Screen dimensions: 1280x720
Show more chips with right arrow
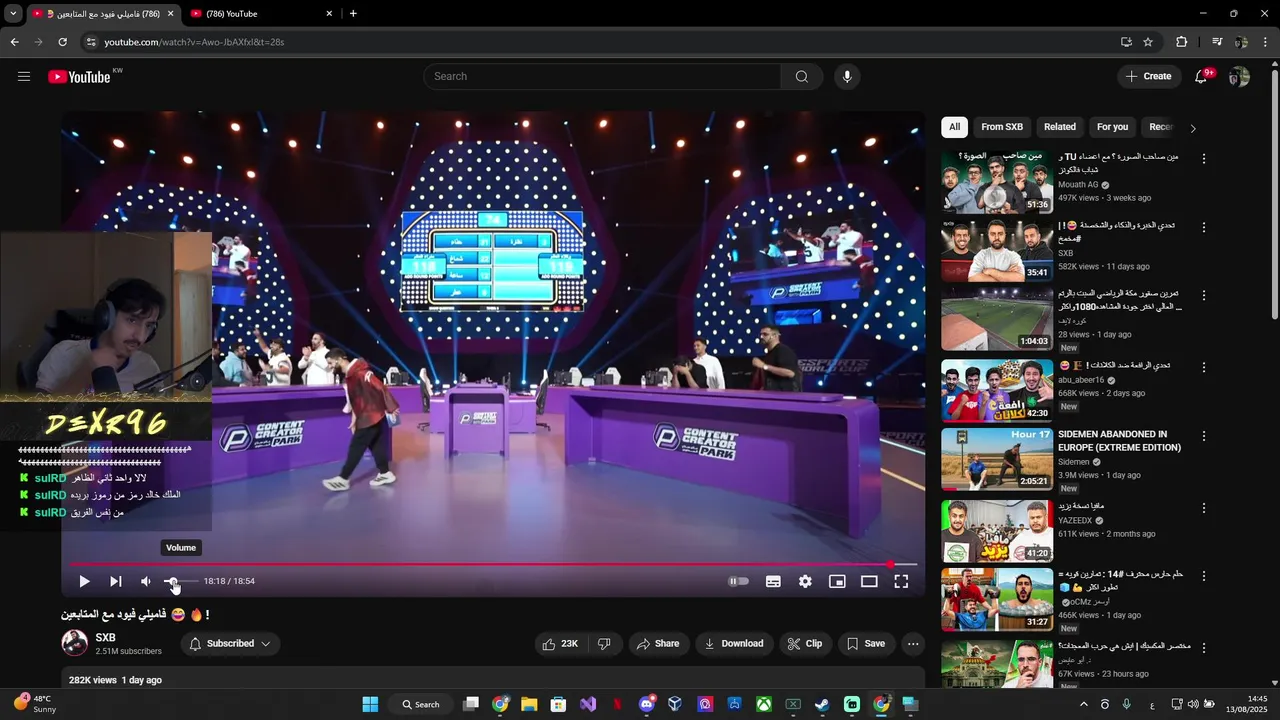1192,128
